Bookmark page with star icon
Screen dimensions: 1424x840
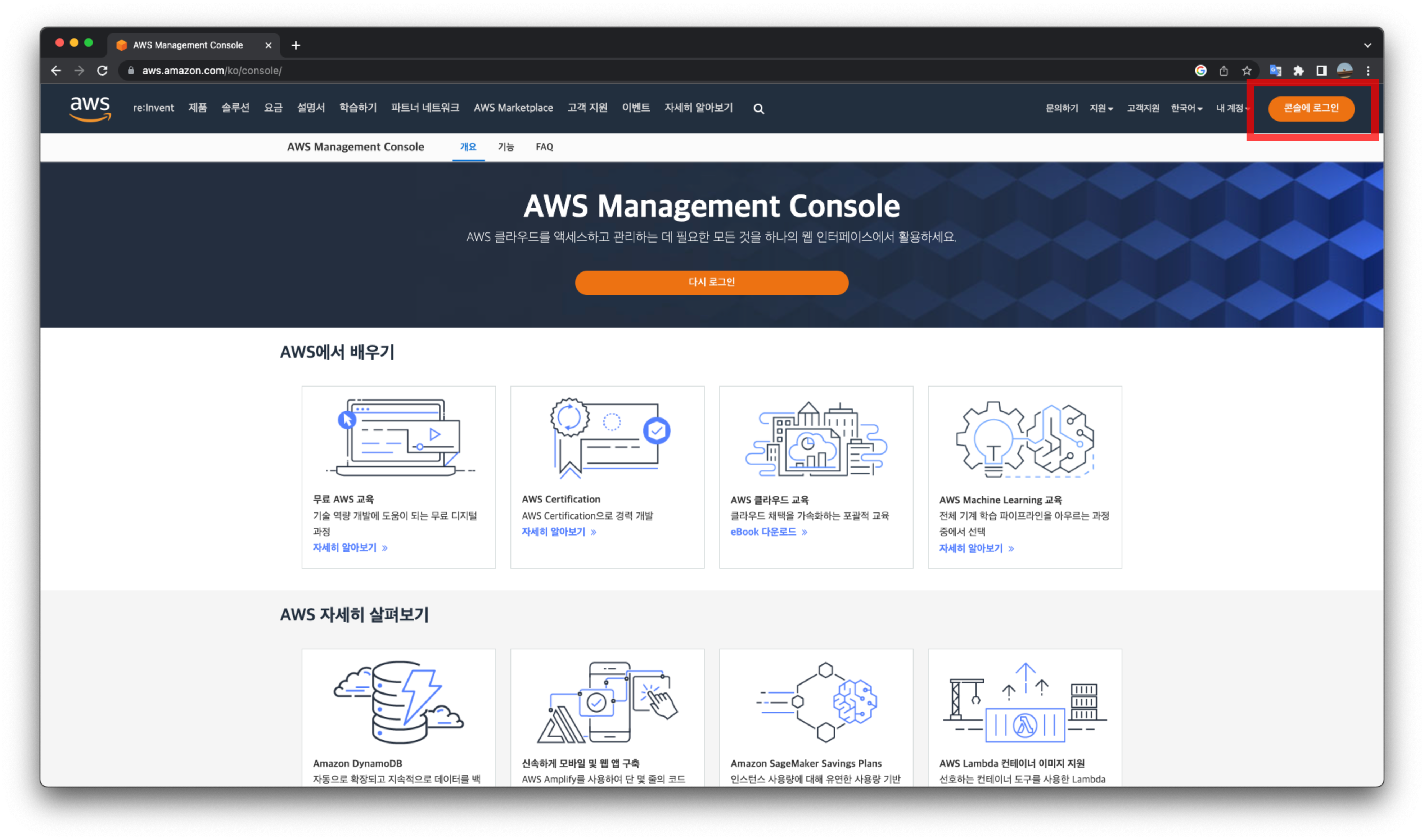tap(1246, 71)
